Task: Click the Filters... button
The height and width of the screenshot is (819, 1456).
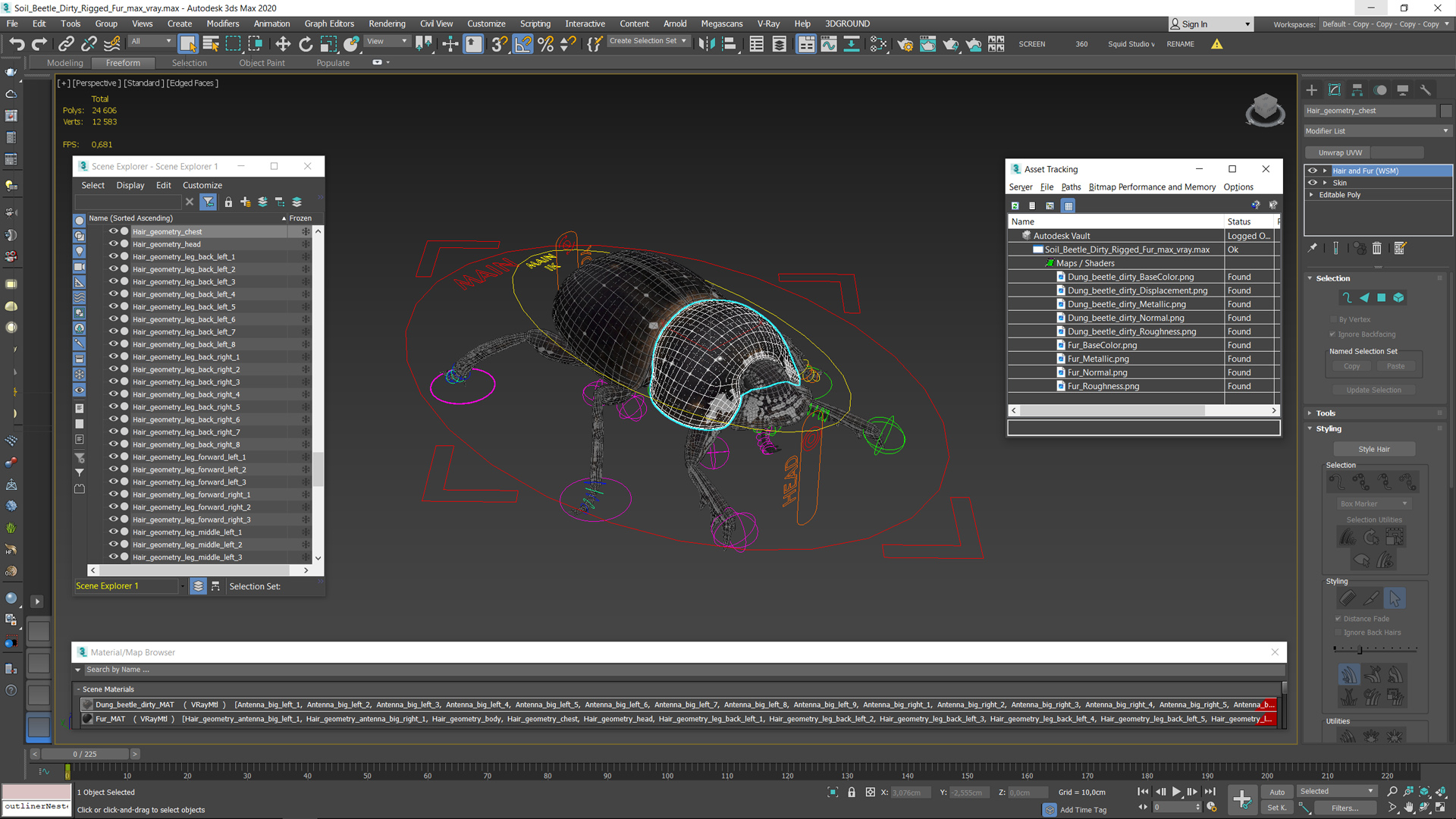Action: 1345,808
